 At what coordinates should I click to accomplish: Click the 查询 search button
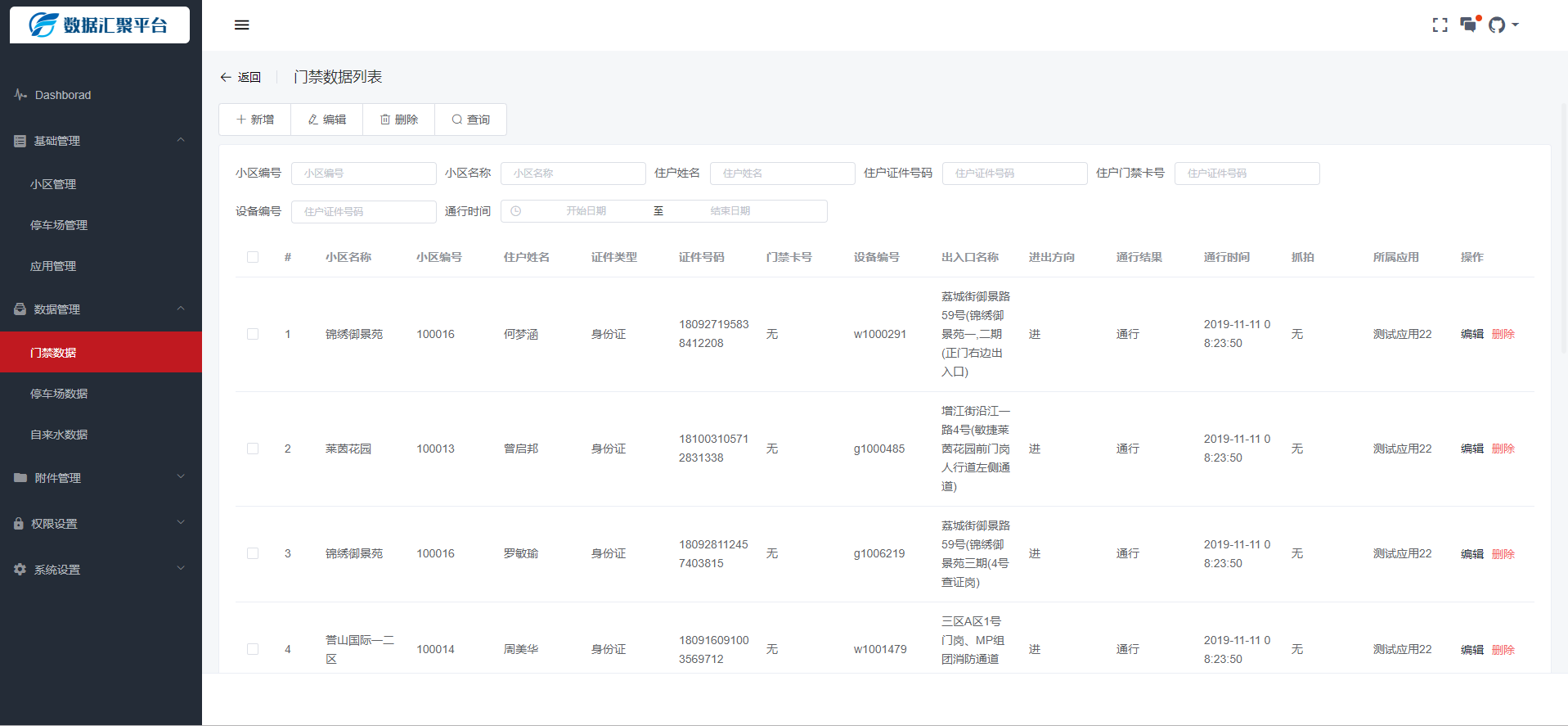(x=471, y=119)
